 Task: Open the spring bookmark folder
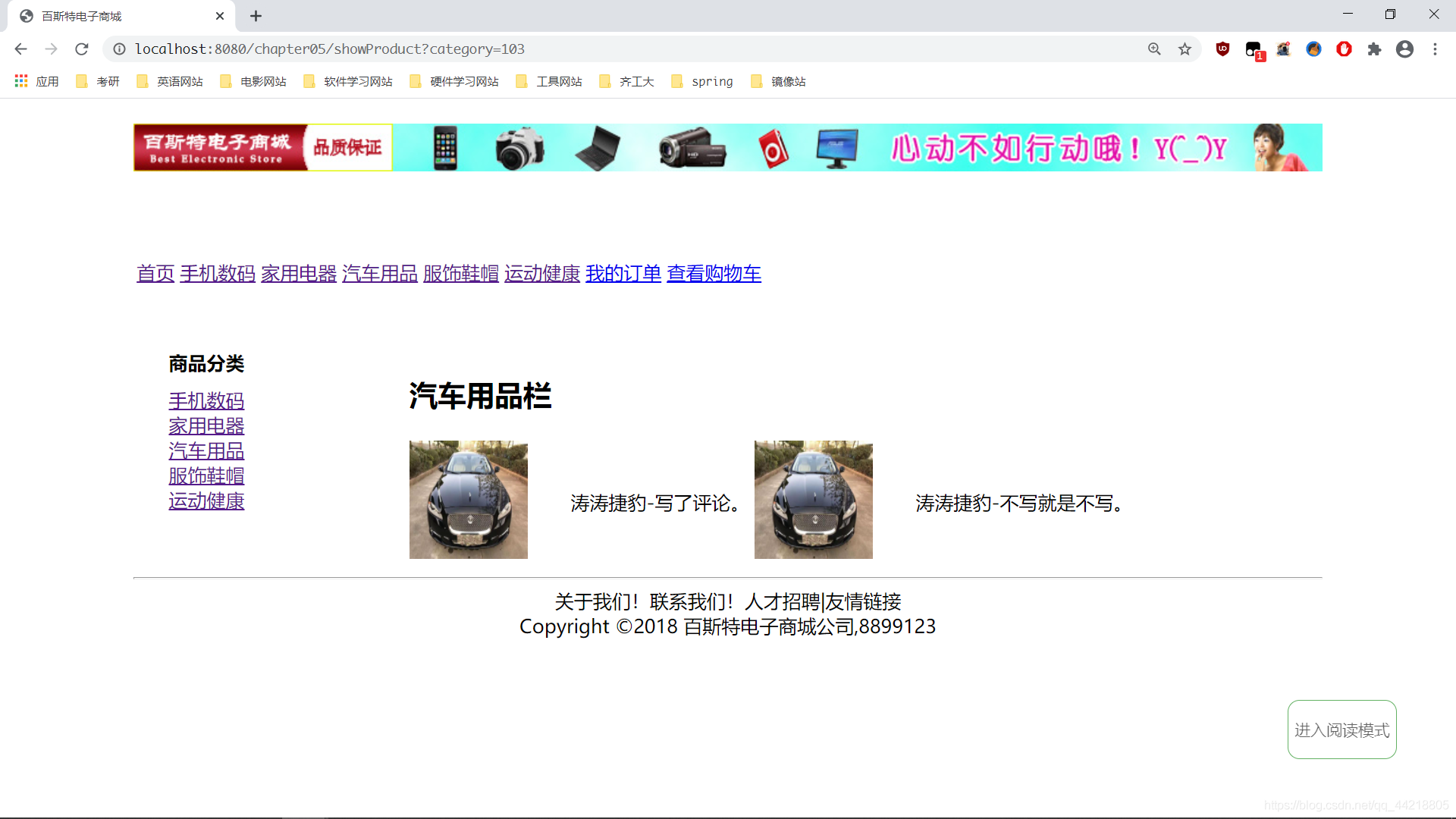(x=702, y=81)
